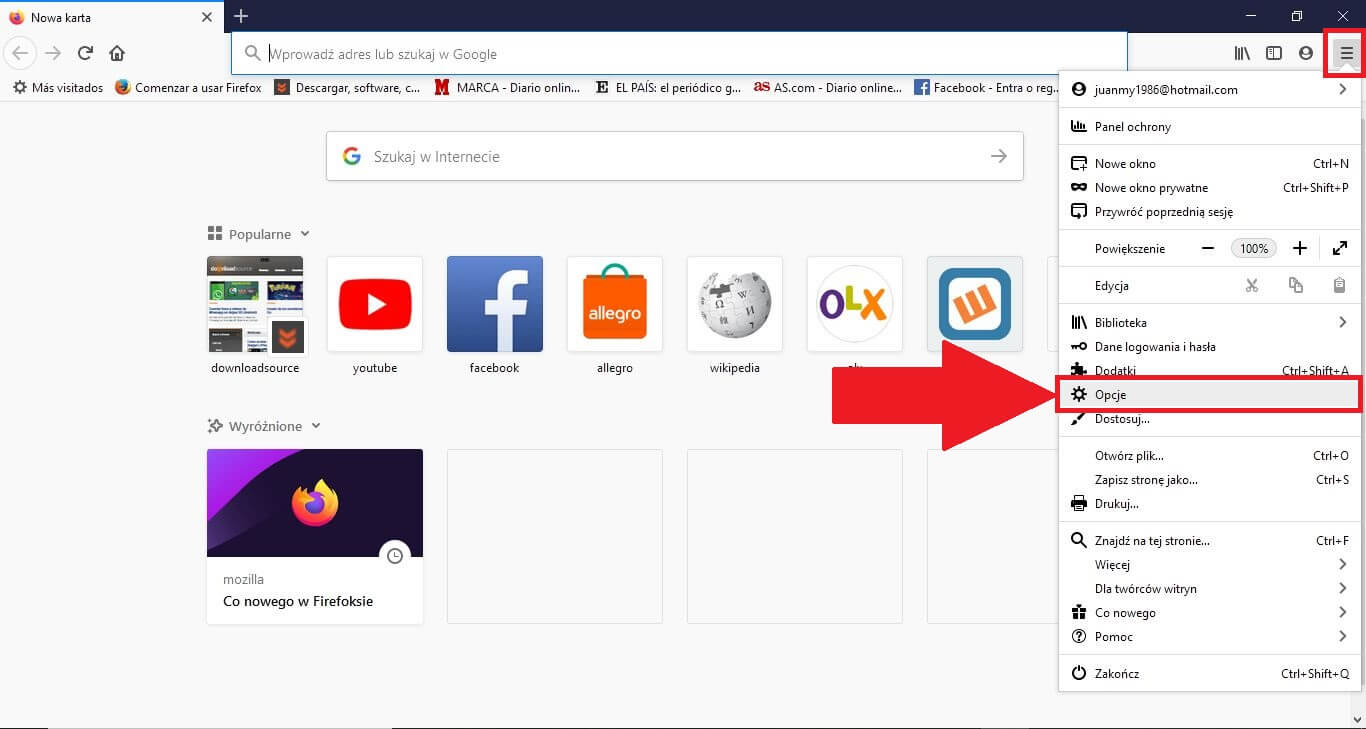This screenshot has height=729, width=1366.
Task: Open the youtube top site tile
Action: point(375,304)
